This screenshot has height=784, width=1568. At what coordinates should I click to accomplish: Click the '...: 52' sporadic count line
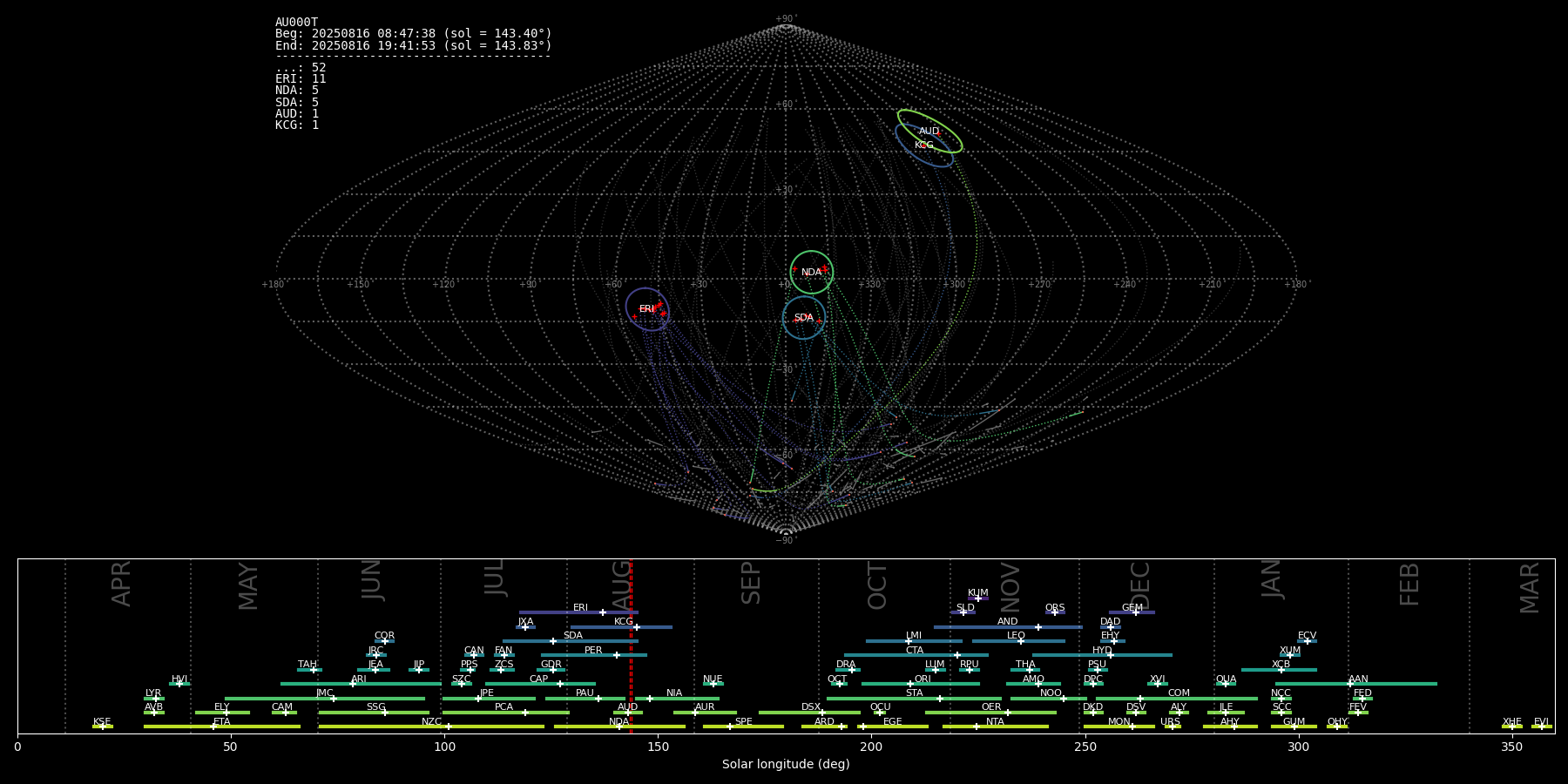point(301,68)
